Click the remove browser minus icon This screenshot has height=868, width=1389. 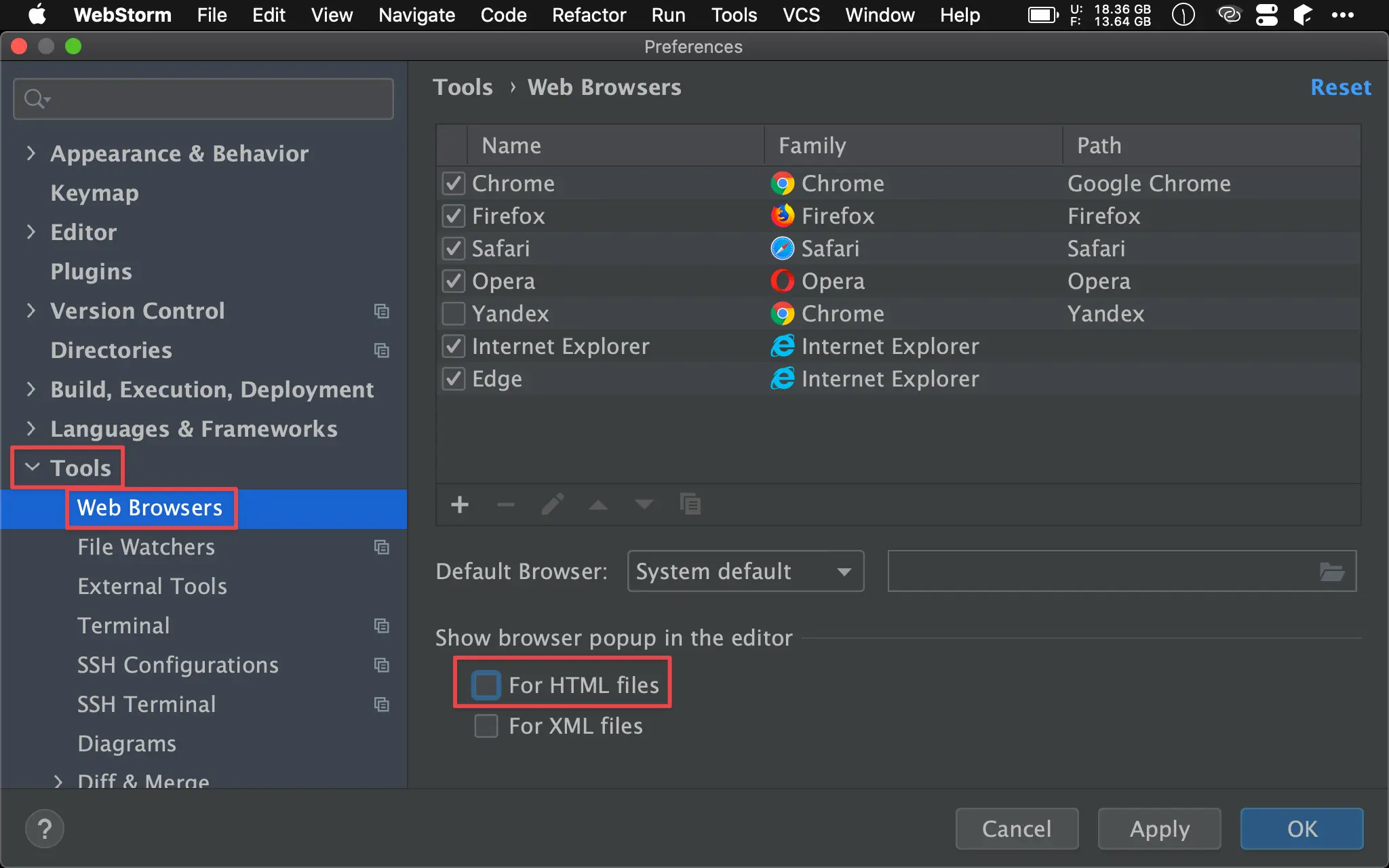[x=506, y=505]
